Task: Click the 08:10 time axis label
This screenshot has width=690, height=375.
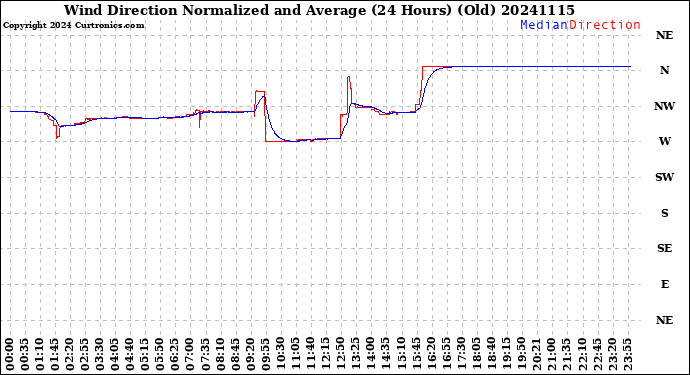Action: [x=220, y=355]
